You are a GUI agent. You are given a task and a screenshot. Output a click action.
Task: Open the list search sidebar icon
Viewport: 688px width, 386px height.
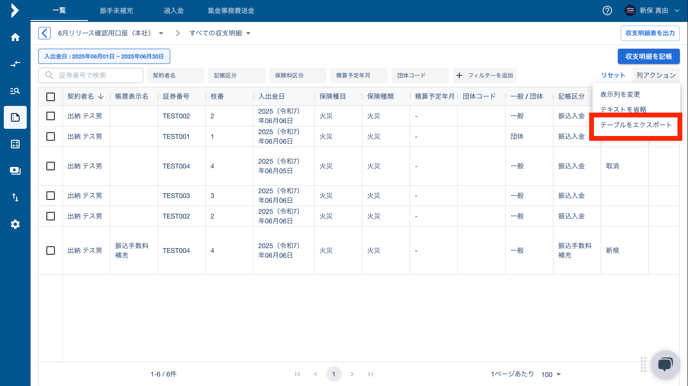click(x=15, y=91)
